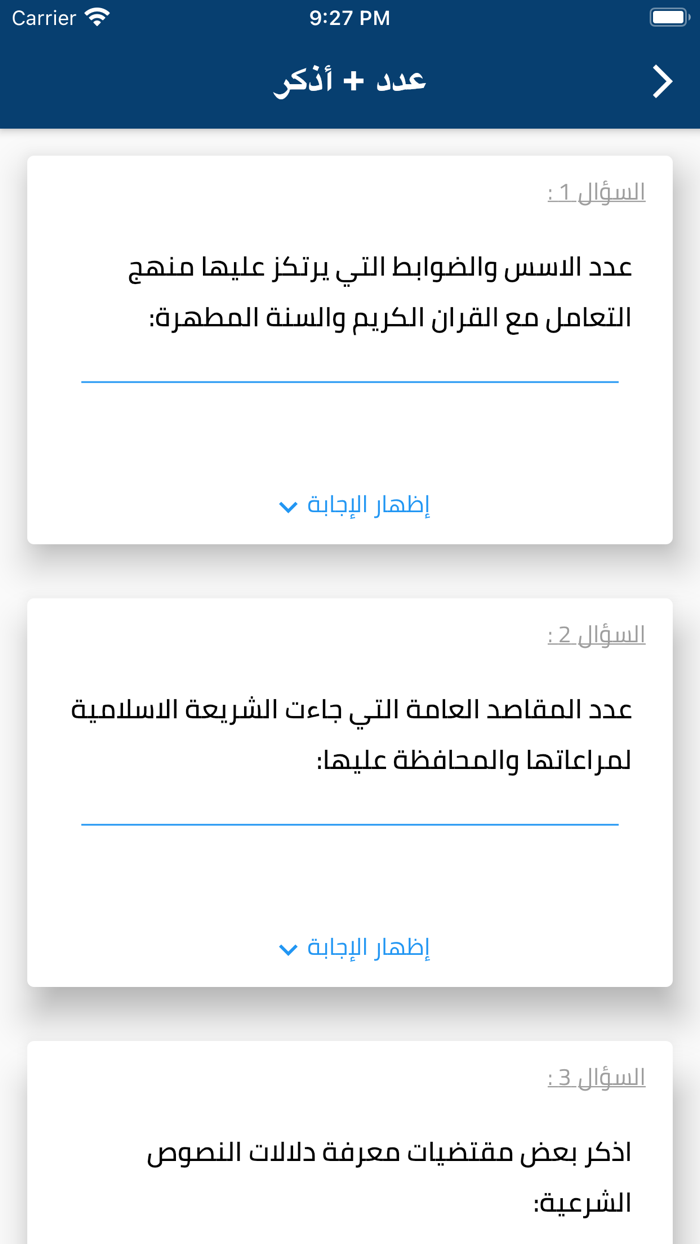Tap the chevron next to إظهار الإجابة for question 2
The width and height of the screenshot is (700, 1244).
[288, 948]
